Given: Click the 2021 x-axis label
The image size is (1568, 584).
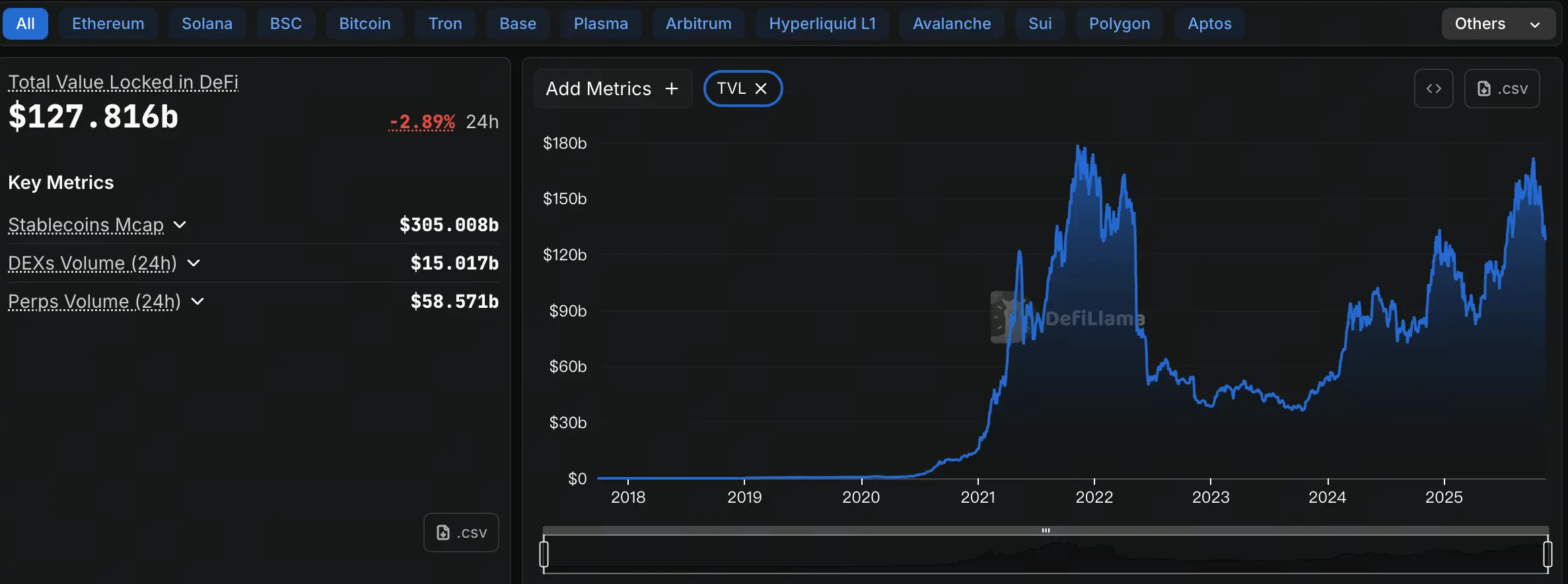Looking at the screenshot, I should coord(978,497).
